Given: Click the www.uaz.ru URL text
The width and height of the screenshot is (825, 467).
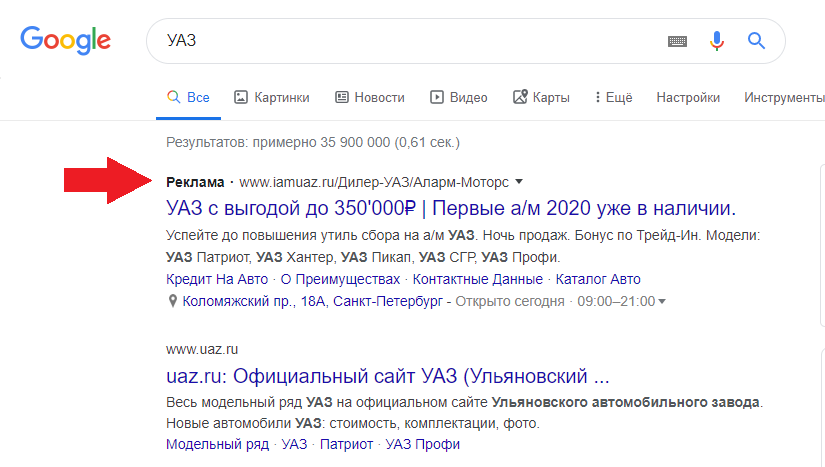Looking at the screenshot, I should point(202,349).
